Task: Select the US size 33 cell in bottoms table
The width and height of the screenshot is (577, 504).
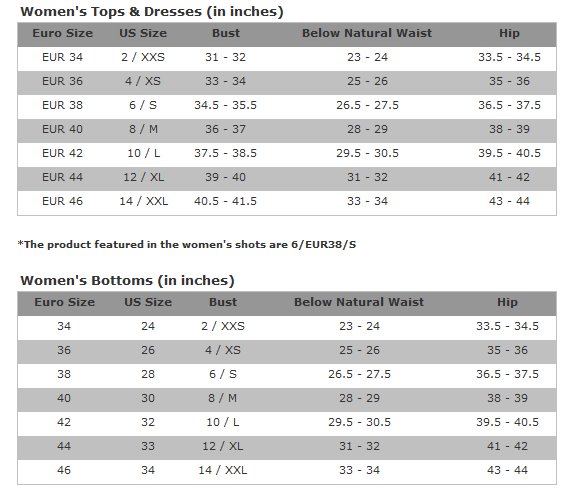Action: pyautogui.click(x=148, y=446)
